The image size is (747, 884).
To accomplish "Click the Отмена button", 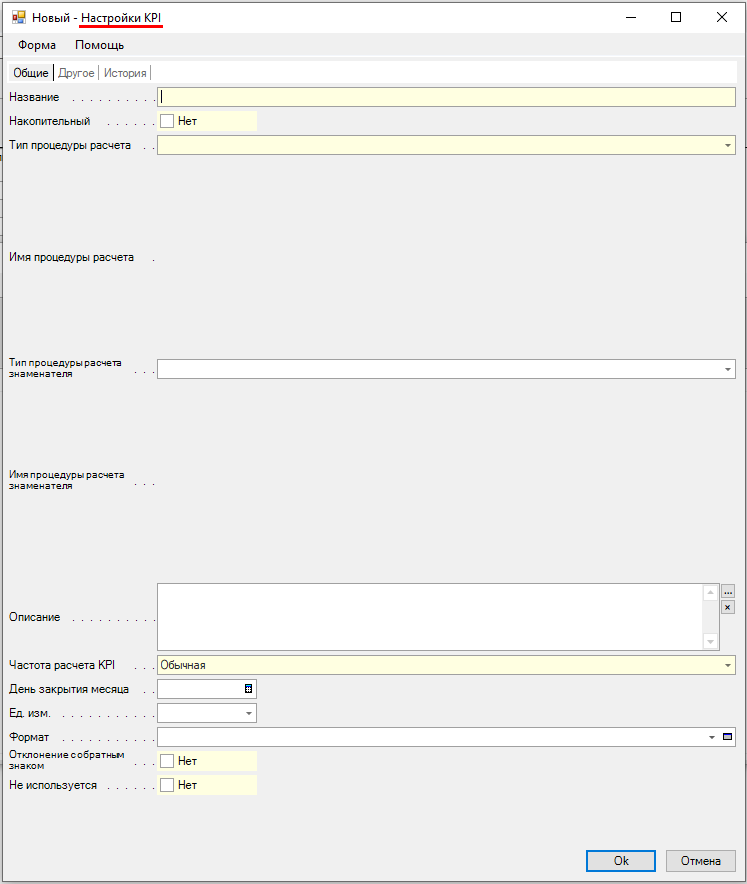I will 700,861.
